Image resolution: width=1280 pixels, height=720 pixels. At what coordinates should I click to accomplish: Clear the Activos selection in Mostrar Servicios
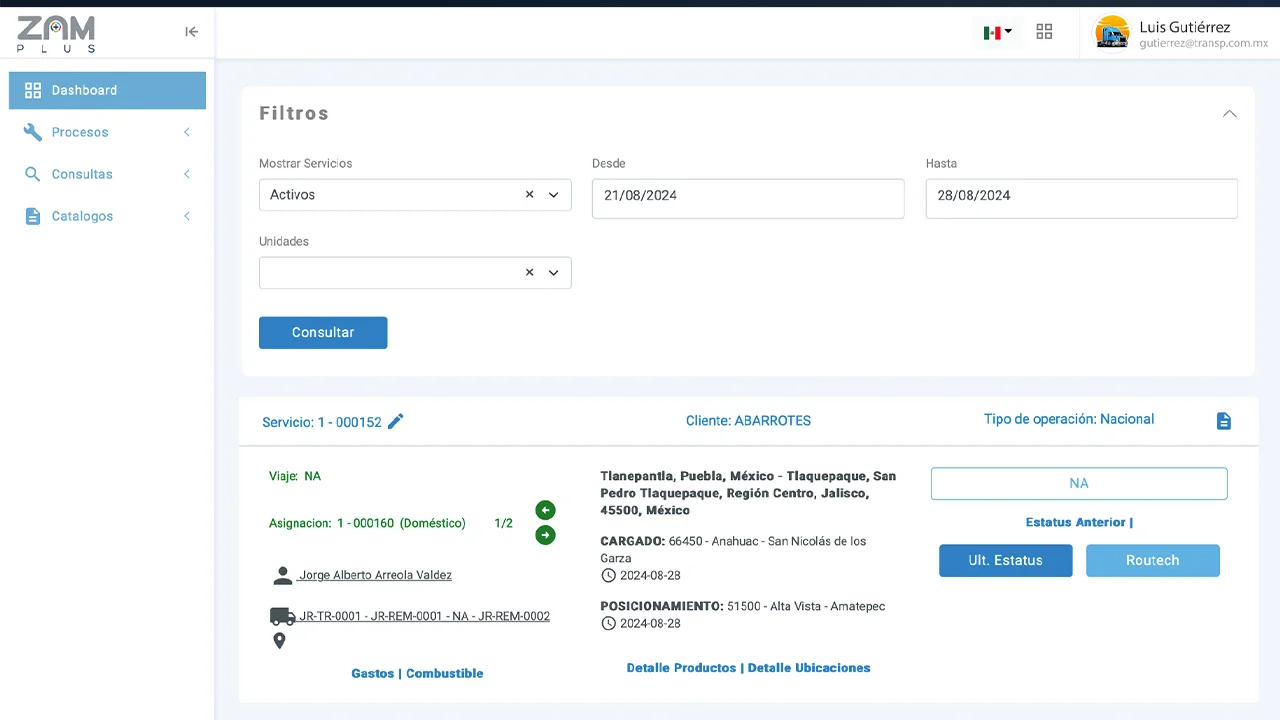click(x=529, y=195)
